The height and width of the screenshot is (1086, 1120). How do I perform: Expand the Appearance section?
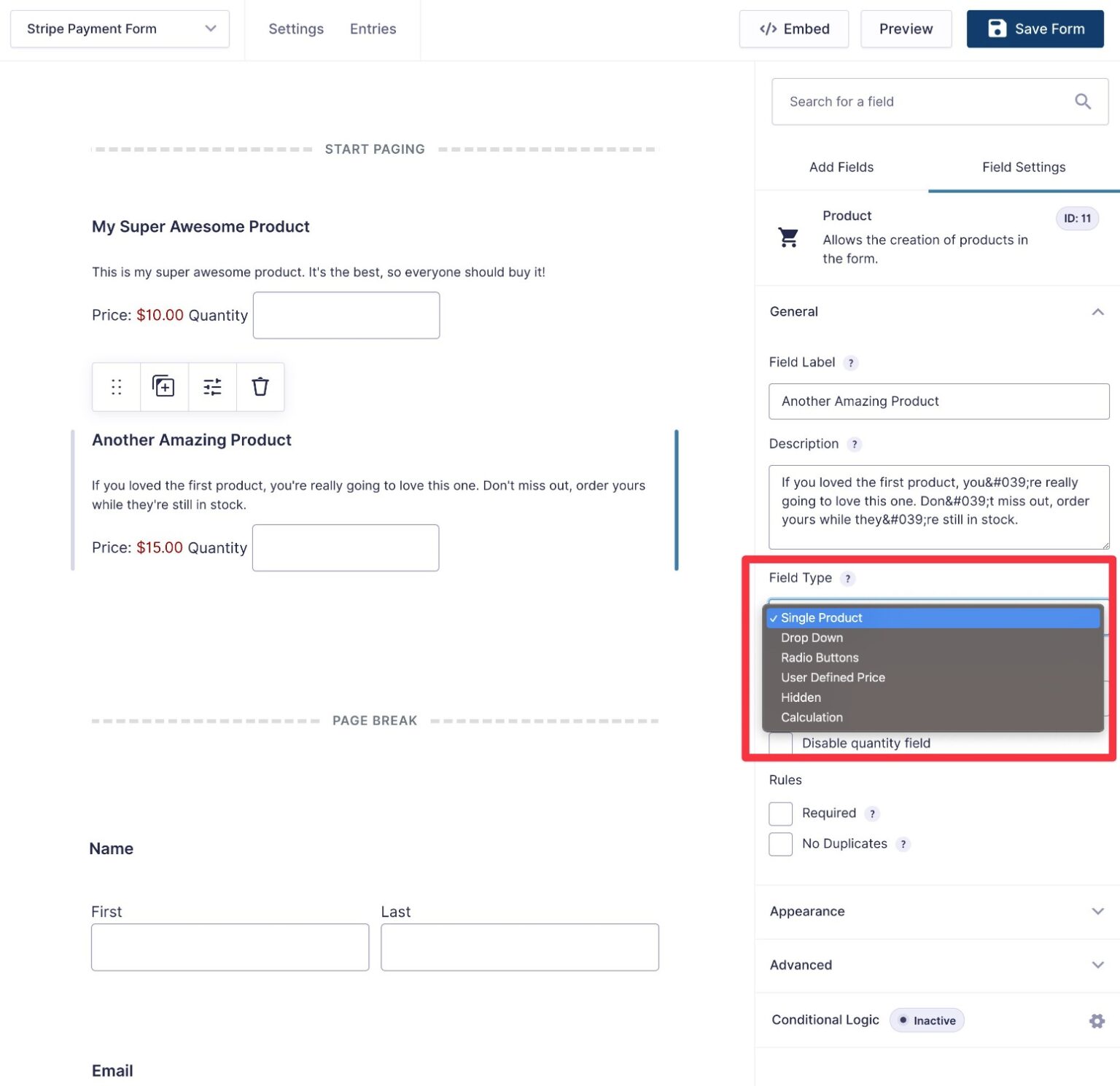1098,911
